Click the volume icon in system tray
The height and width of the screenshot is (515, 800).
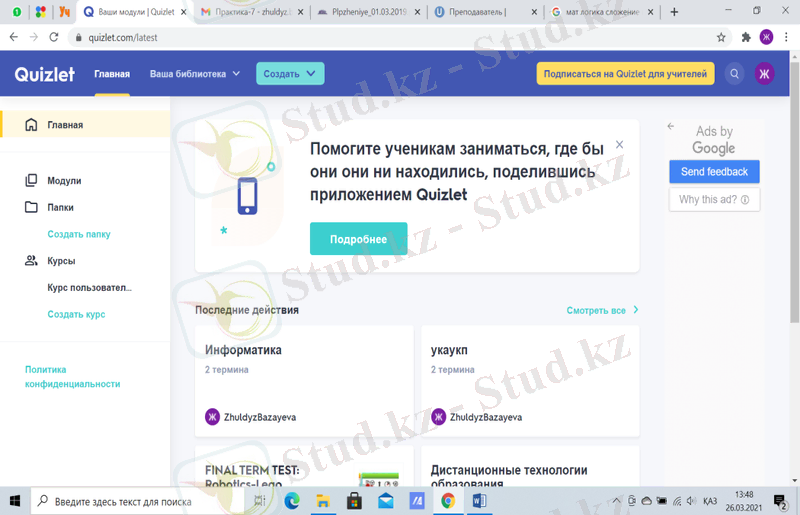(x=691, y=501)
